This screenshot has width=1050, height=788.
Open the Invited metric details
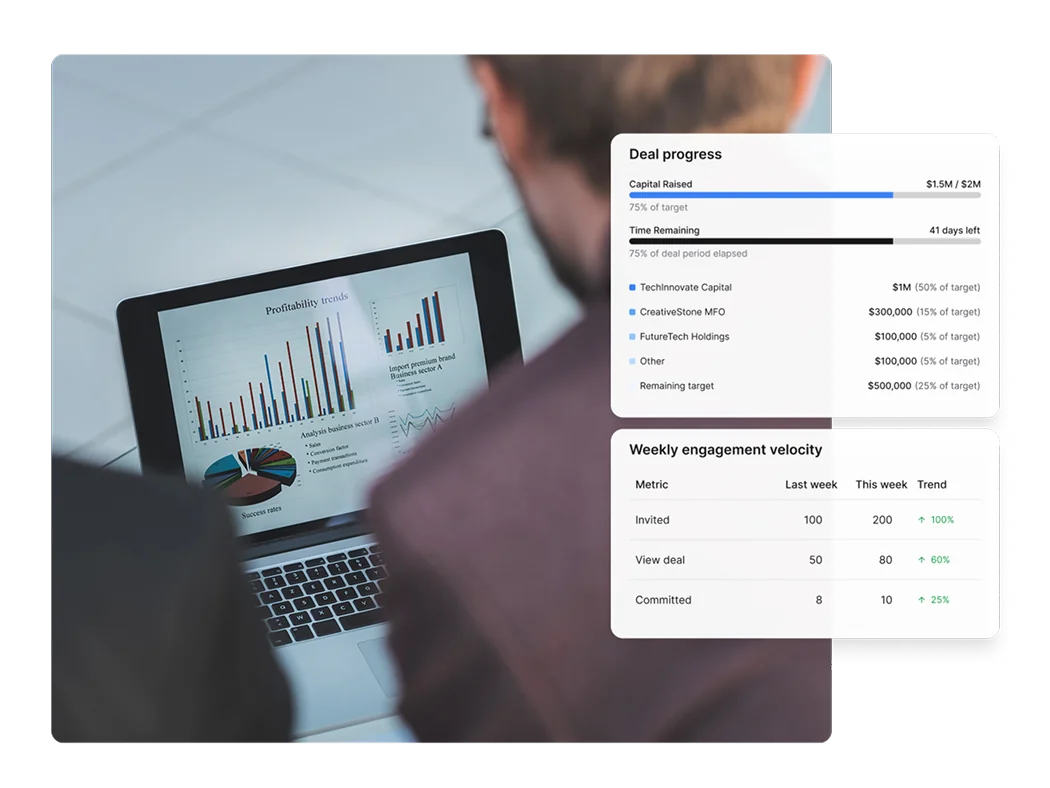pyautogui.click(x=652, y=520)
